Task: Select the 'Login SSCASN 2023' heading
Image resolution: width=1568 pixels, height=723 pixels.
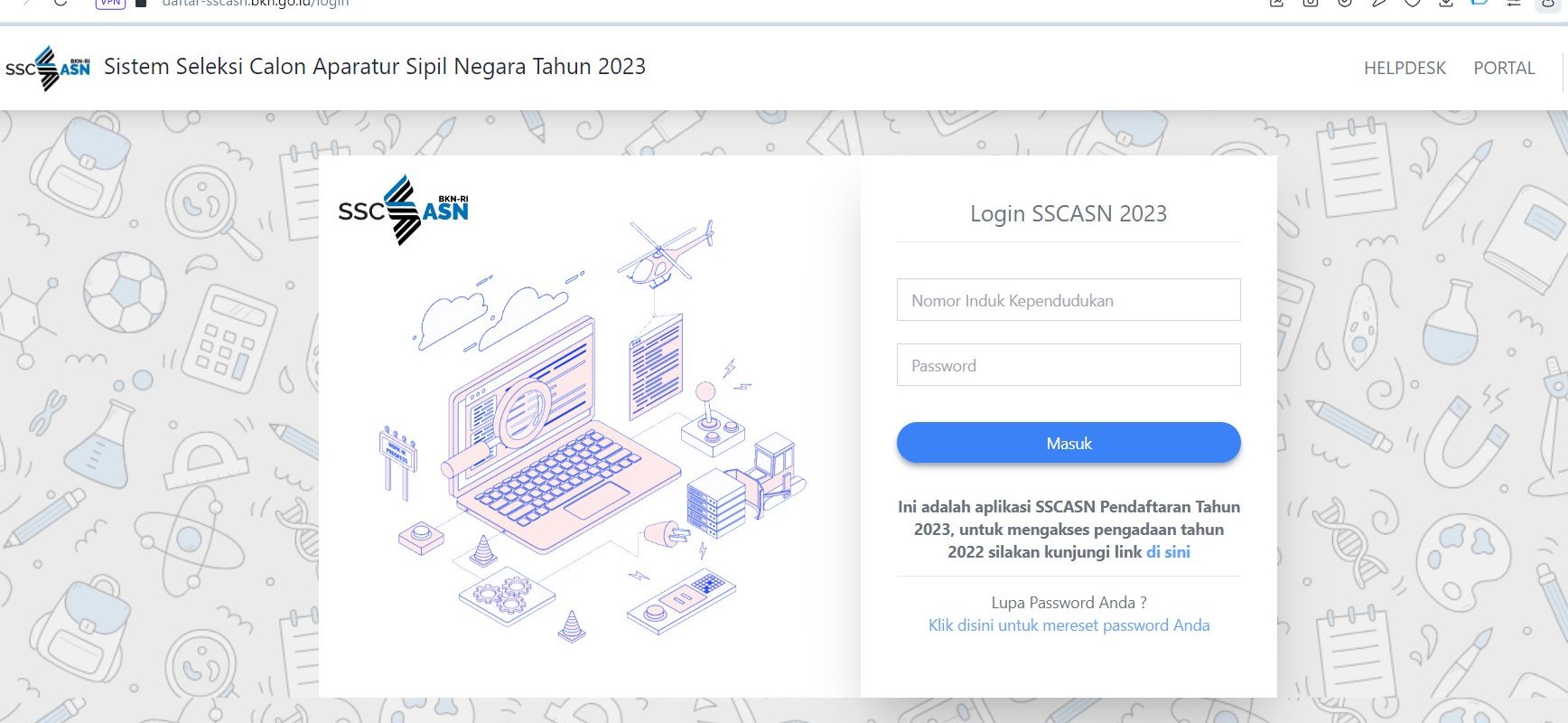Action: (1069, 213)
